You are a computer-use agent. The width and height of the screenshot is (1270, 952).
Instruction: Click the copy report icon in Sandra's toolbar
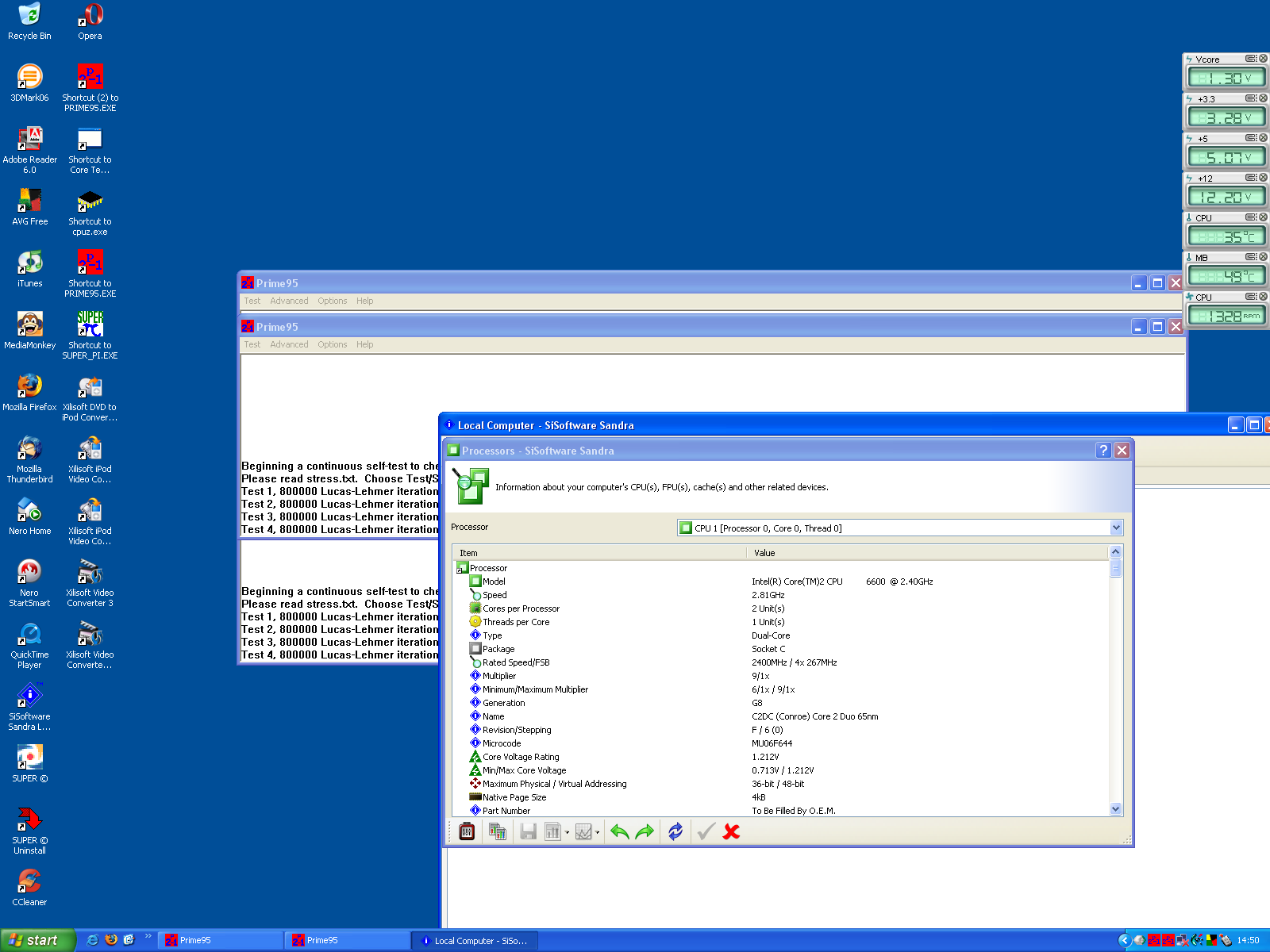498,831
